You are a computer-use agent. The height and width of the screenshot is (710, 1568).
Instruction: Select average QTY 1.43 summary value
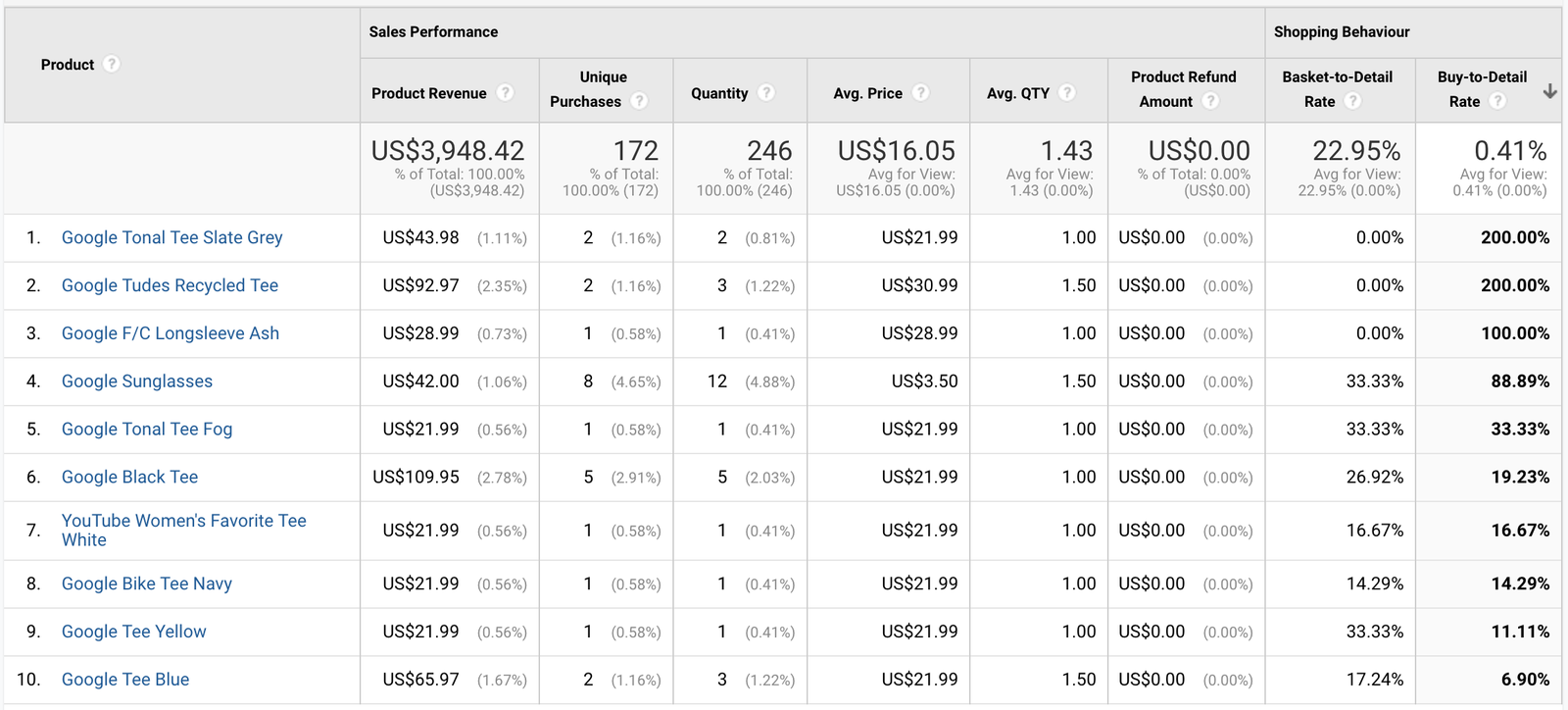click(x=1066, y=151)
